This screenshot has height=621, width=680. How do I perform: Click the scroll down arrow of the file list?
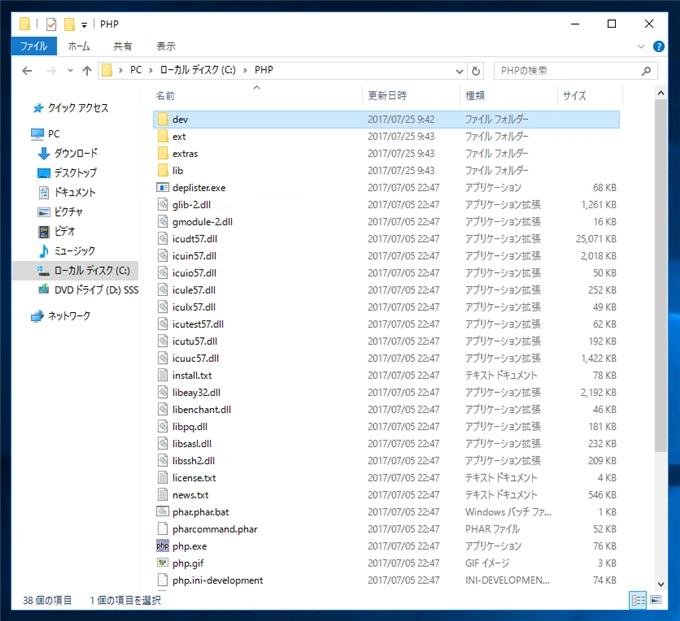pos(660,584)
